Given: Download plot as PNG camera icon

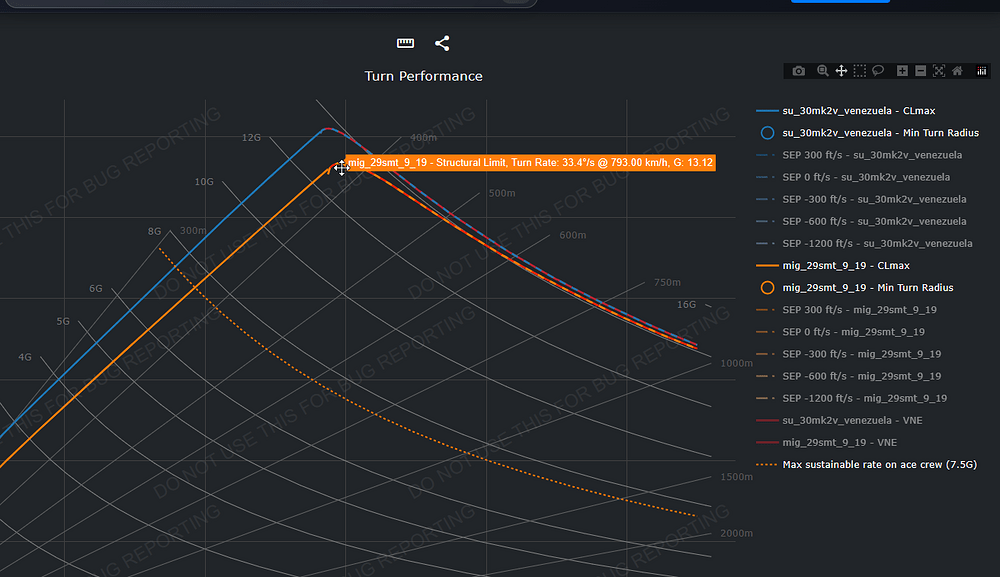Looking at the screenshot, I should point(798,71).
